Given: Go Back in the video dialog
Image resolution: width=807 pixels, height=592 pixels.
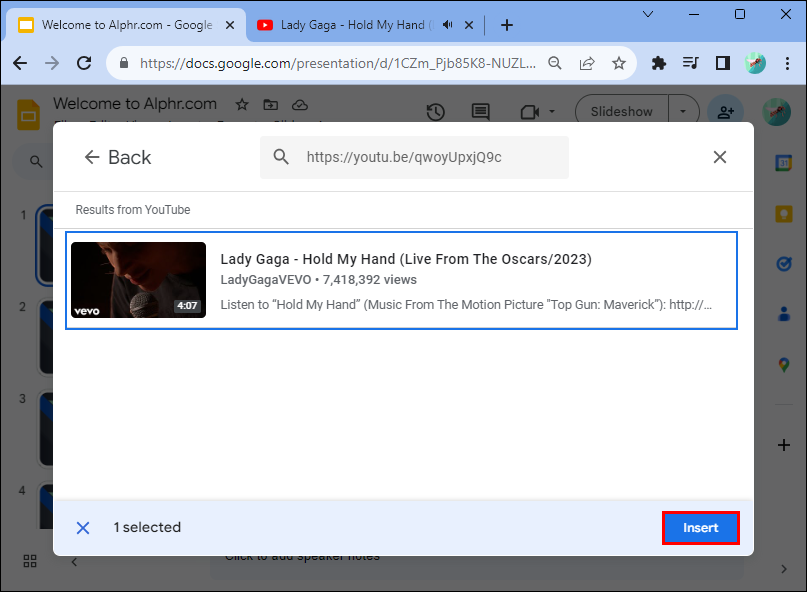Looking at the screenshot, I should [x=118, y=157].
